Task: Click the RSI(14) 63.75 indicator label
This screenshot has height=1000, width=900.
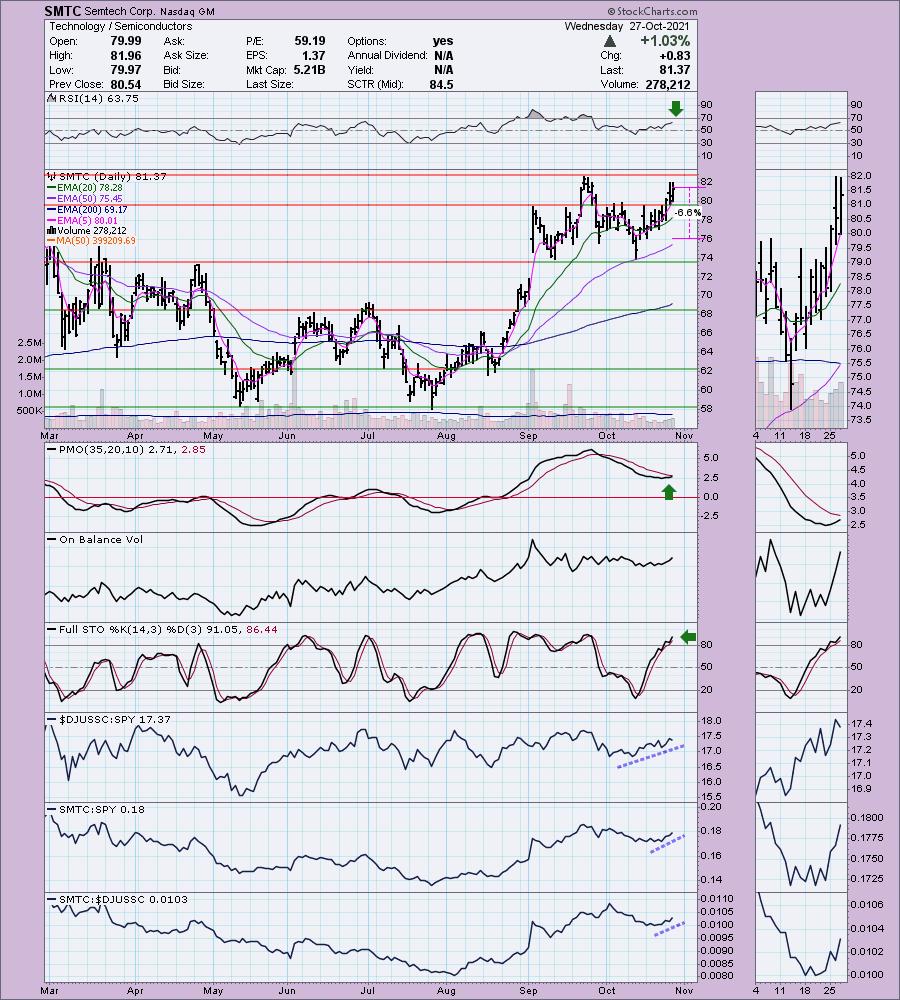Action: (98, 98)
